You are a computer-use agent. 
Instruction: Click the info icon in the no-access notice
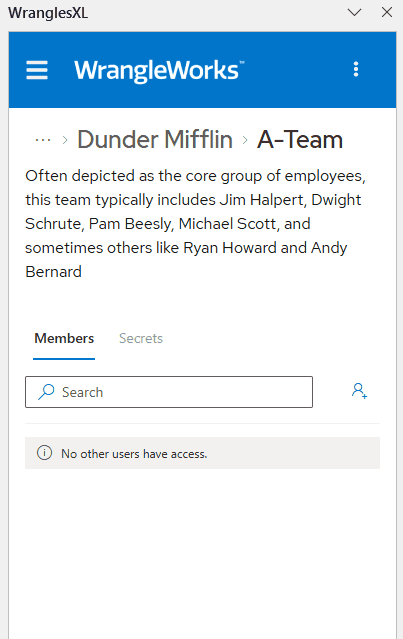tap(44, 453)
